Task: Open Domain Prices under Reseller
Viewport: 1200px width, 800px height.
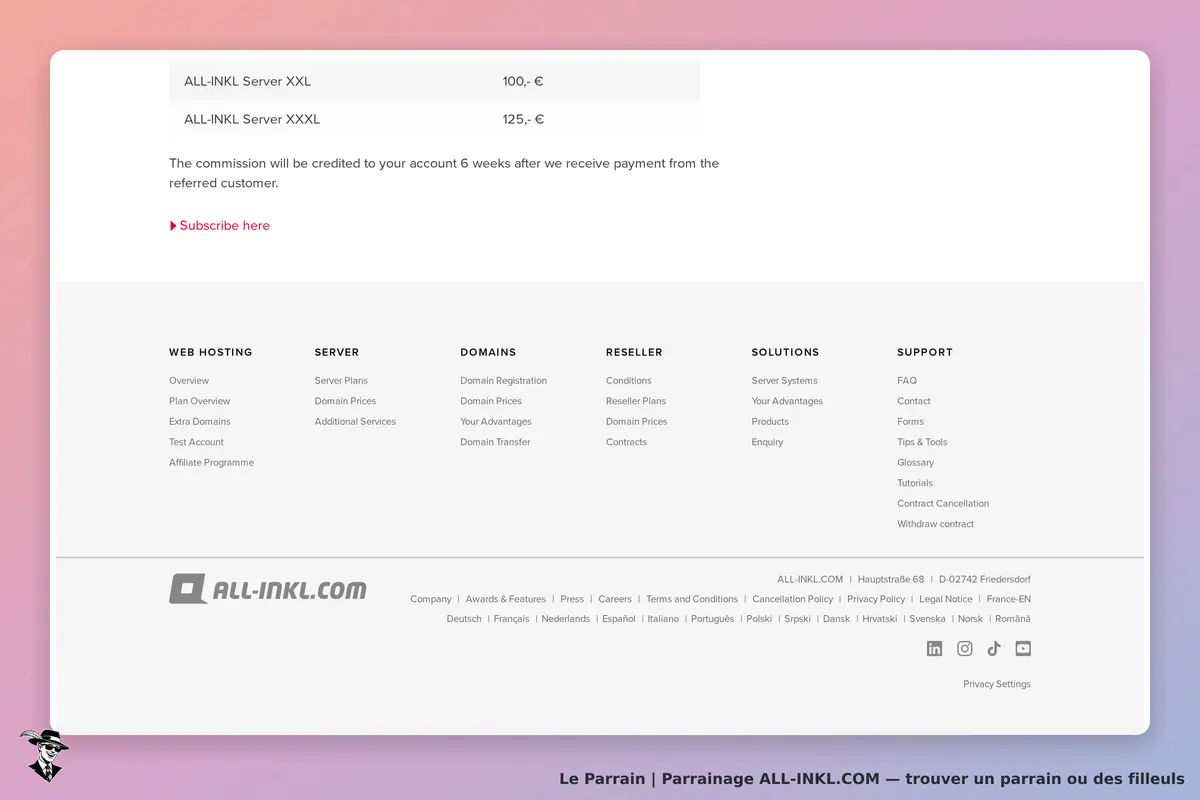Action: point(636,422)
